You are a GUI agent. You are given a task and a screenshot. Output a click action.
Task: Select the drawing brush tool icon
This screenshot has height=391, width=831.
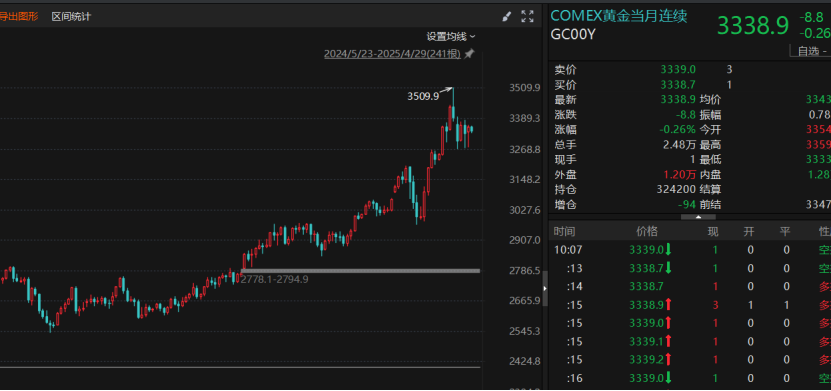coord(507,16)
